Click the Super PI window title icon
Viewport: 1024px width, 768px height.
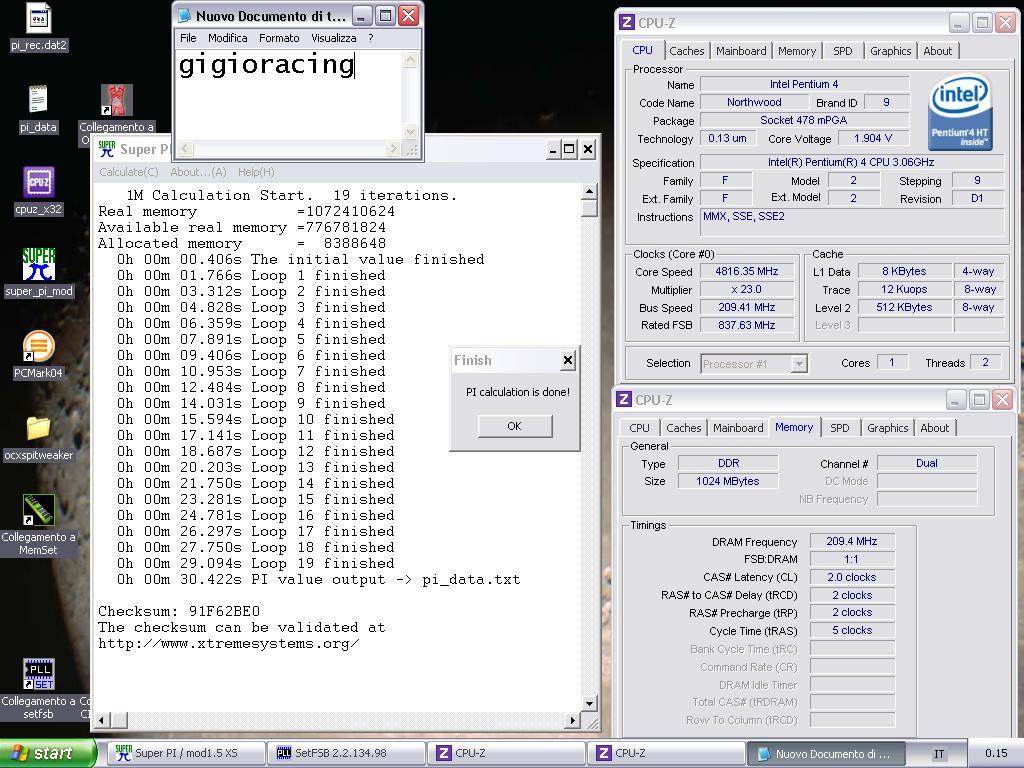[106, 149]
